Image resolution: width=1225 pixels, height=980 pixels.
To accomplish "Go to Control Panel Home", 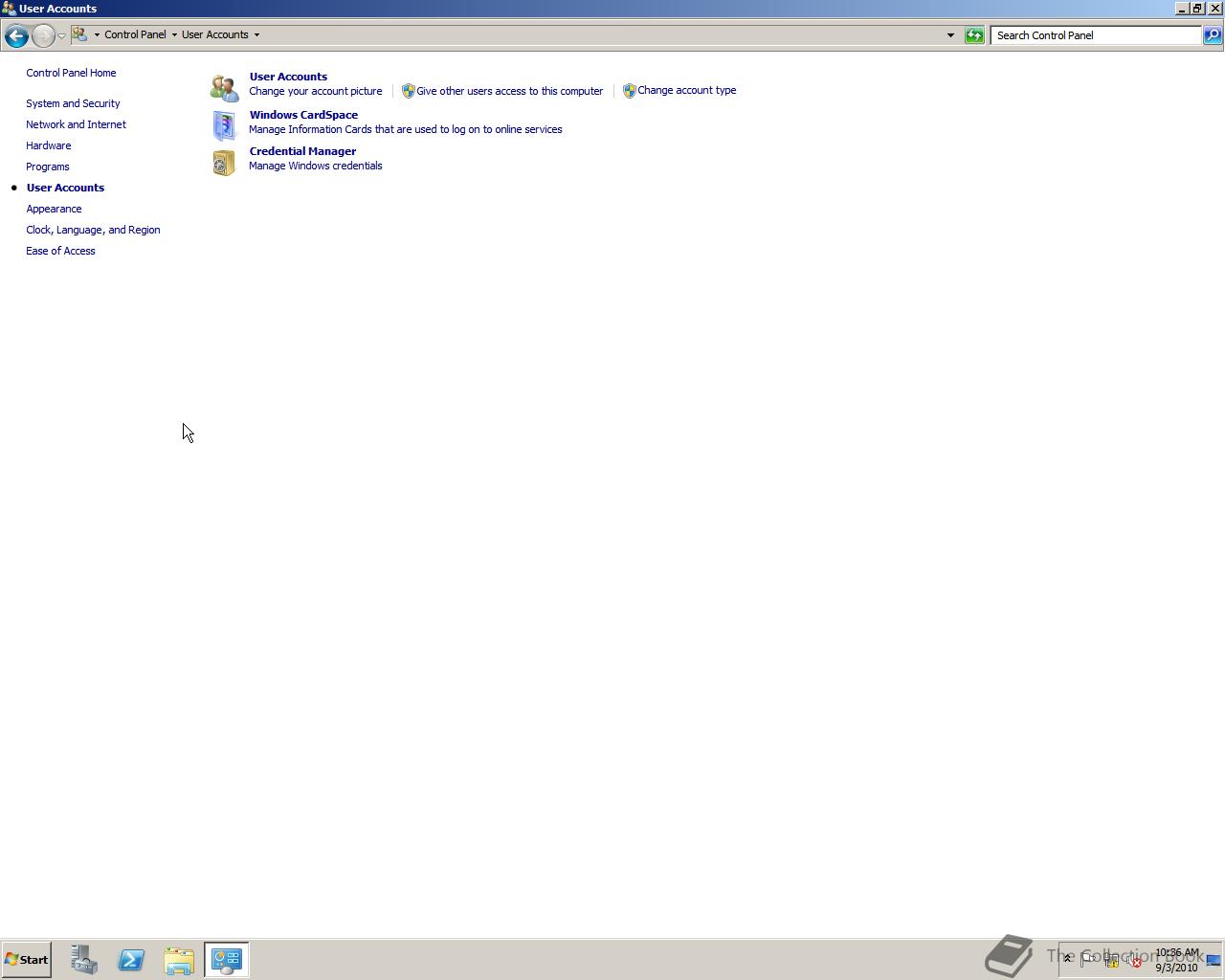I will [x=71, y=73].
